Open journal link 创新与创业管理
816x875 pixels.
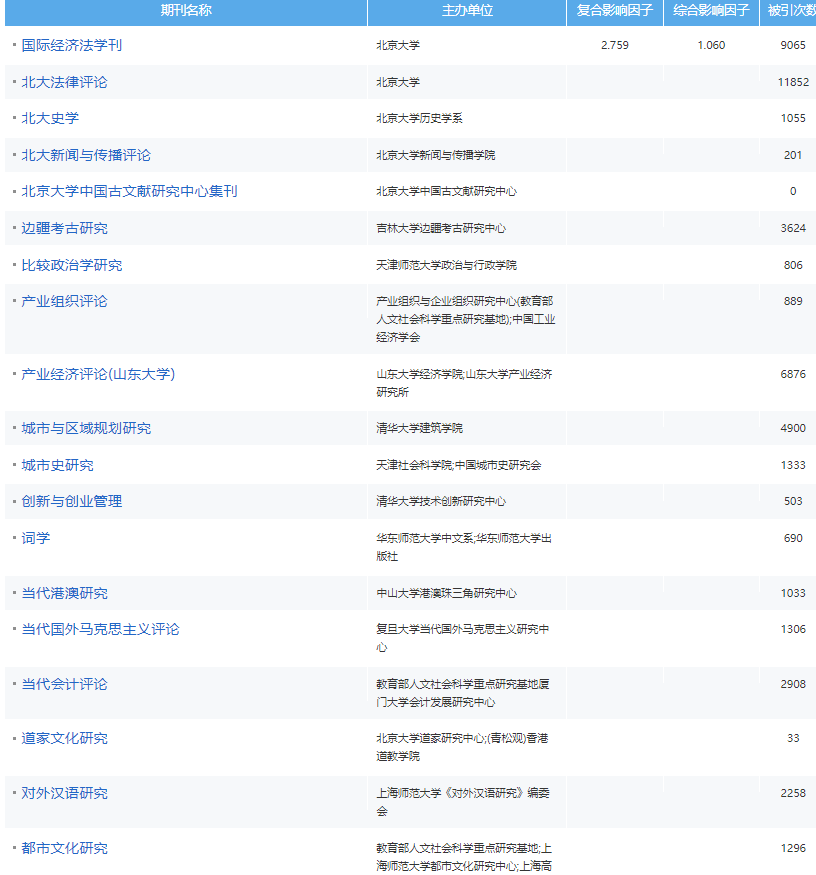(x=71, y=501)
